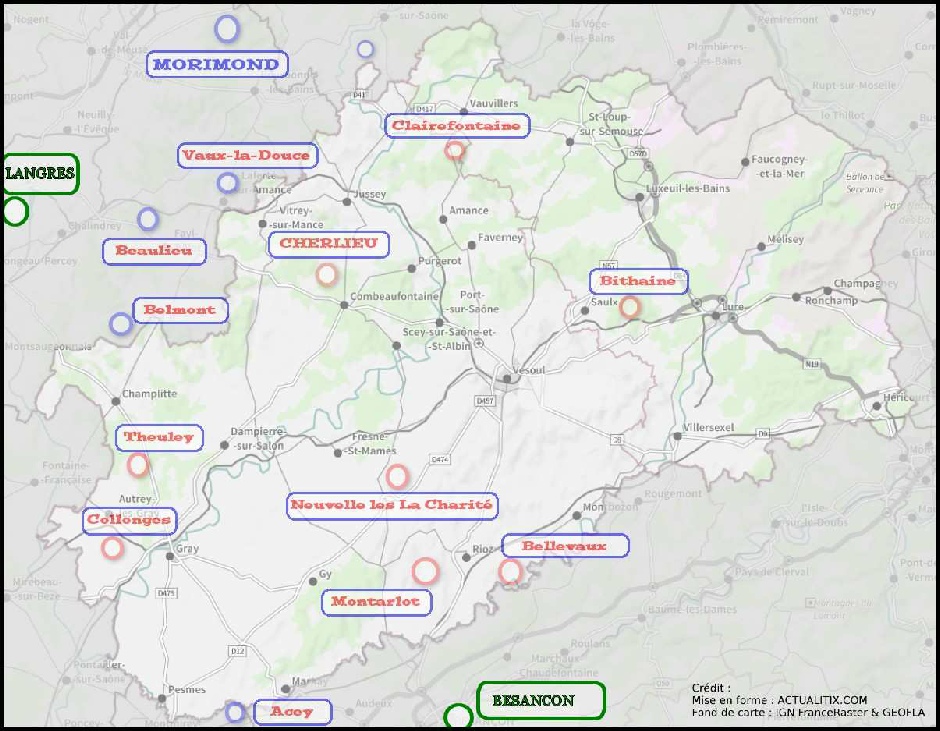Open the MORIMOND abbey label

click(x=217, y=64)
